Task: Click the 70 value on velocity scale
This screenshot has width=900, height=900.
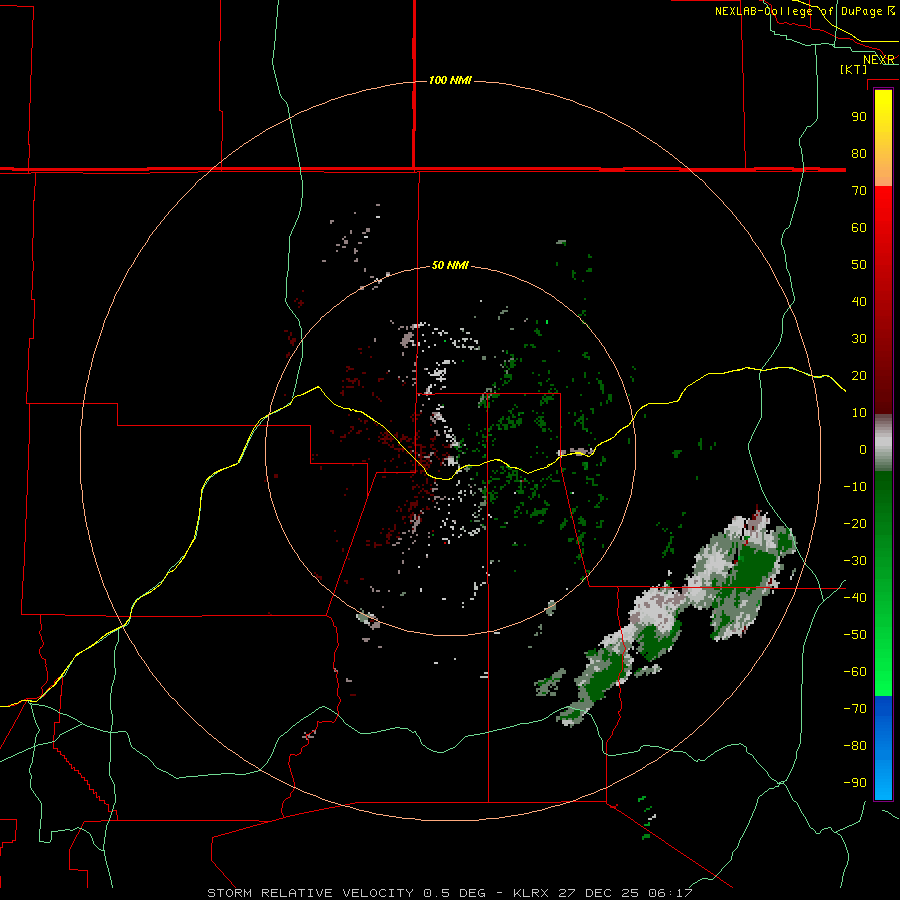Action: point(859,191)
